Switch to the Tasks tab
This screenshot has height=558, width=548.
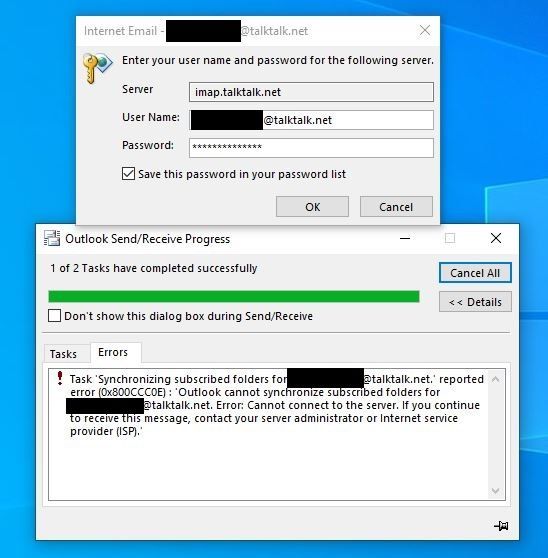tap(63, 354)
